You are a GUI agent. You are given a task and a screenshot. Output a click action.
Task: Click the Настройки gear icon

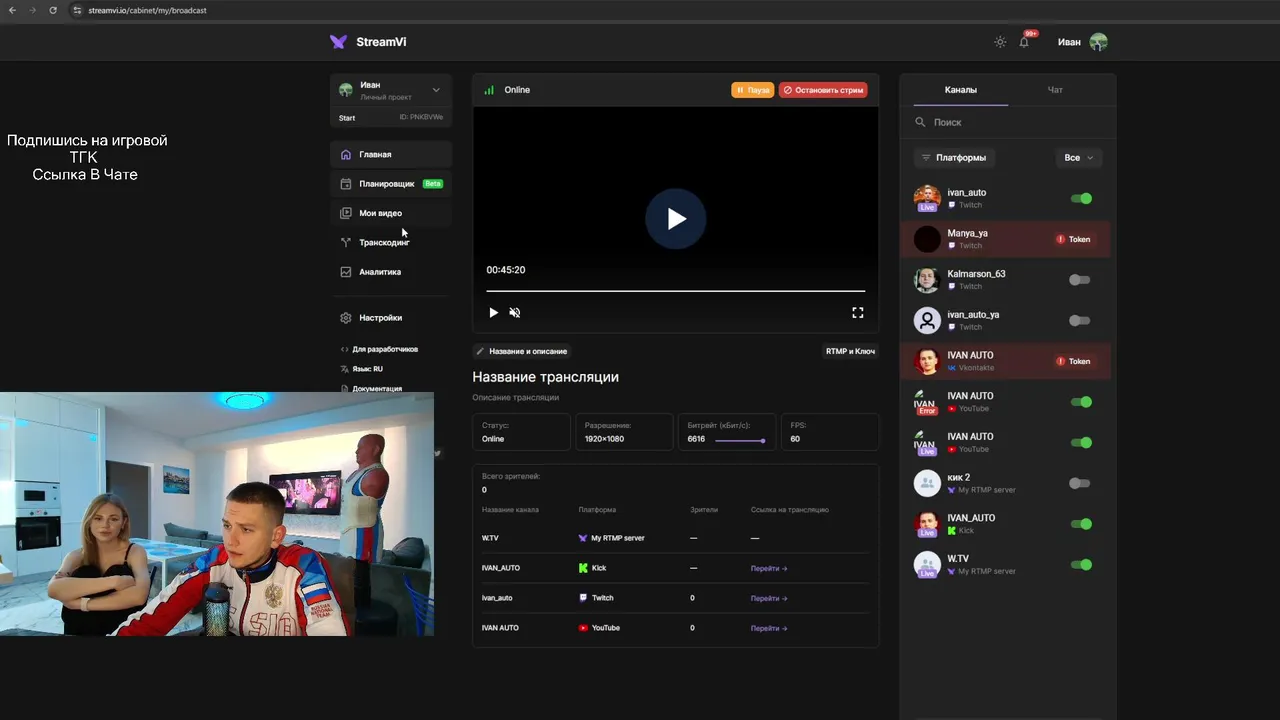coord(346,318)
